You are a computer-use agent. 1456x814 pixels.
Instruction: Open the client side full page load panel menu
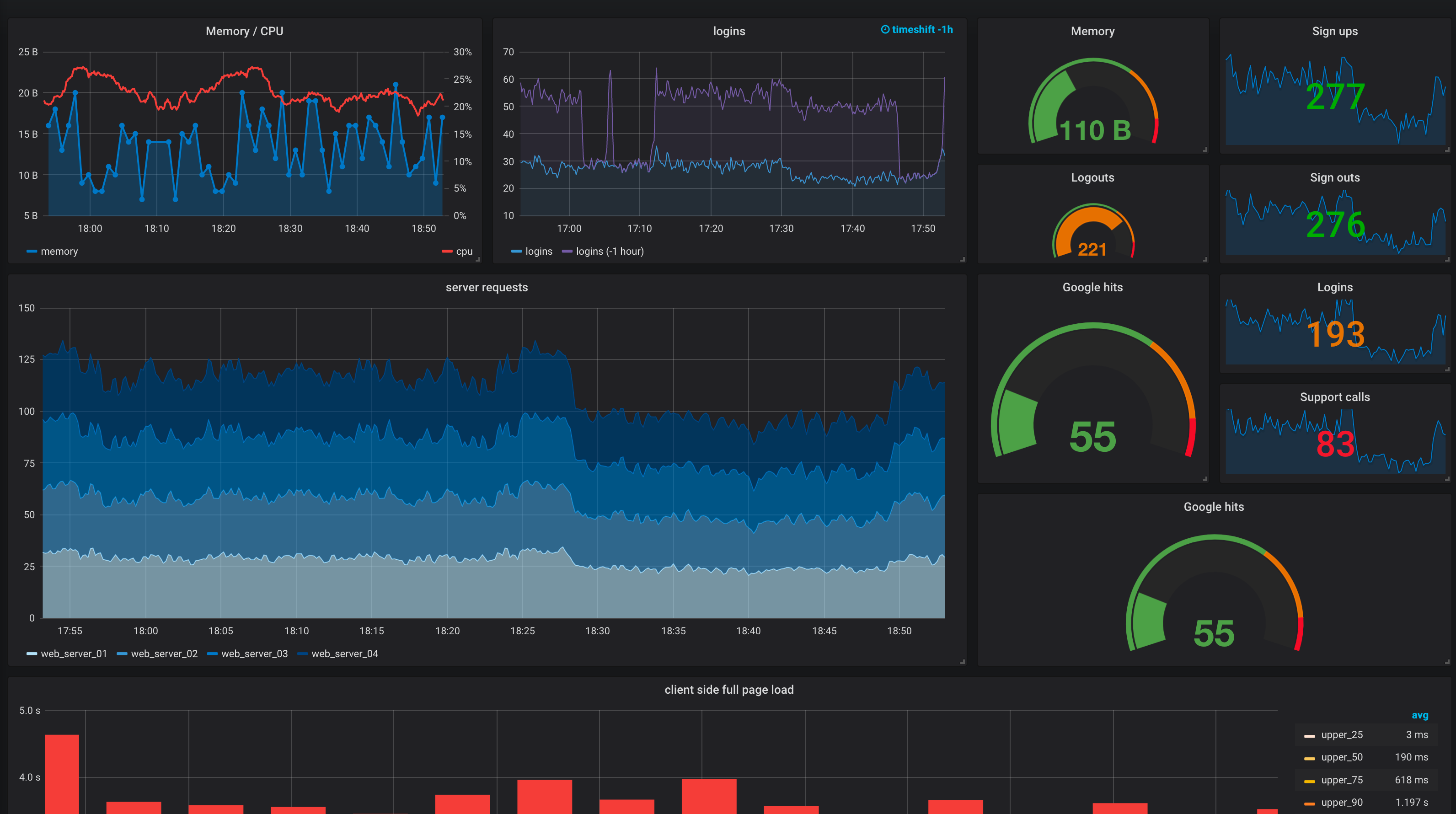[729, 689]
